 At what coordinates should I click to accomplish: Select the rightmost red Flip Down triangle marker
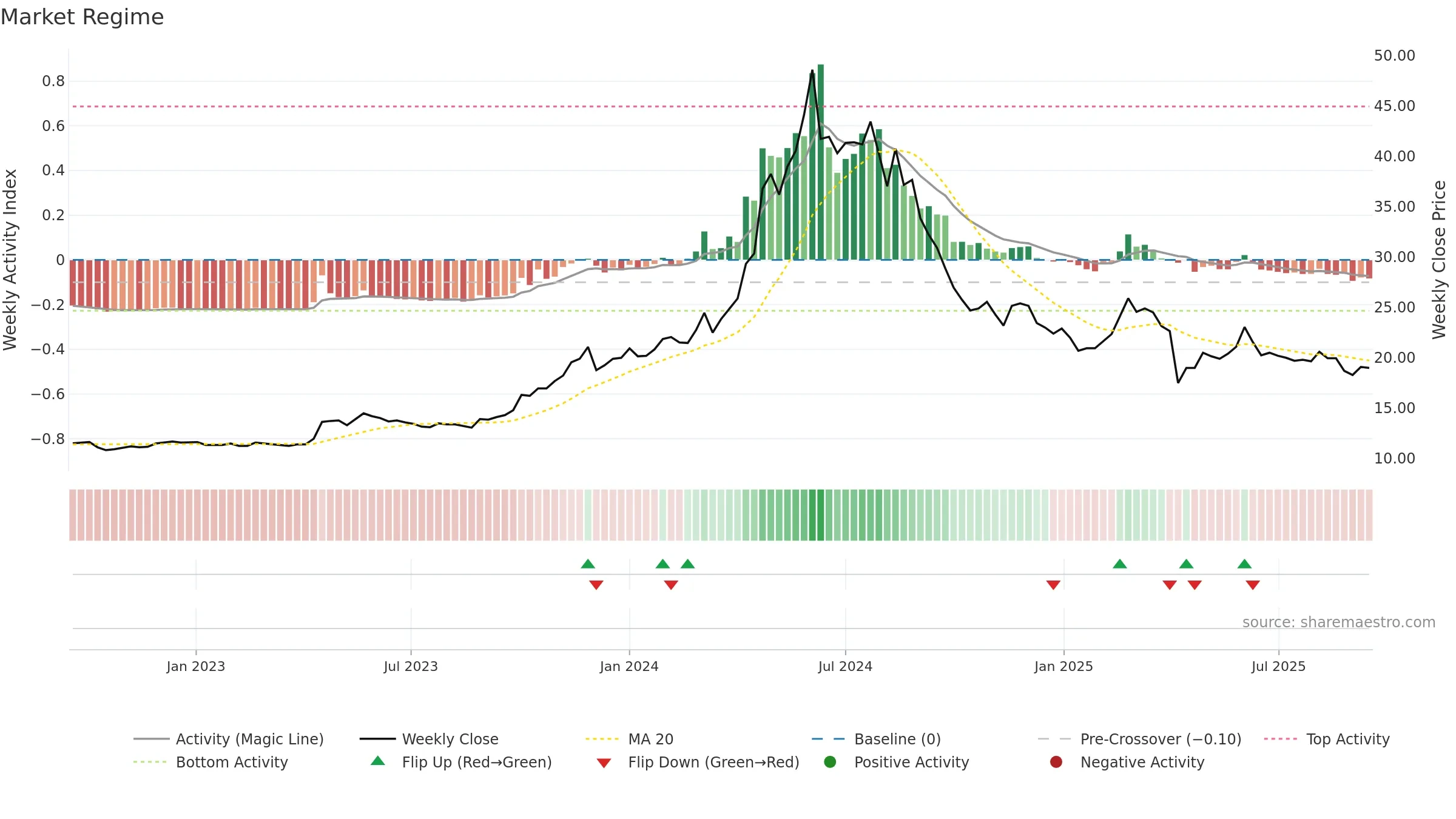[x=1253, y=585]
